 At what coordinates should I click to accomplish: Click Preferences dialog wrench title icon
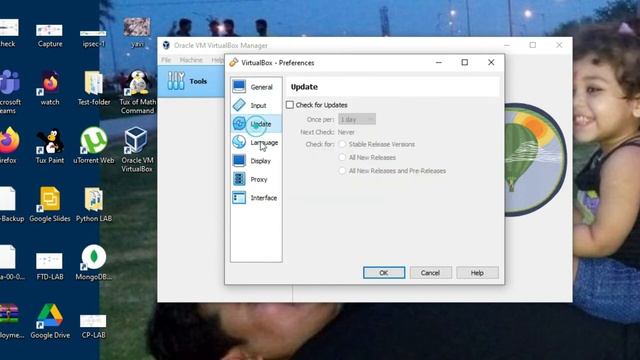(233, 62)
